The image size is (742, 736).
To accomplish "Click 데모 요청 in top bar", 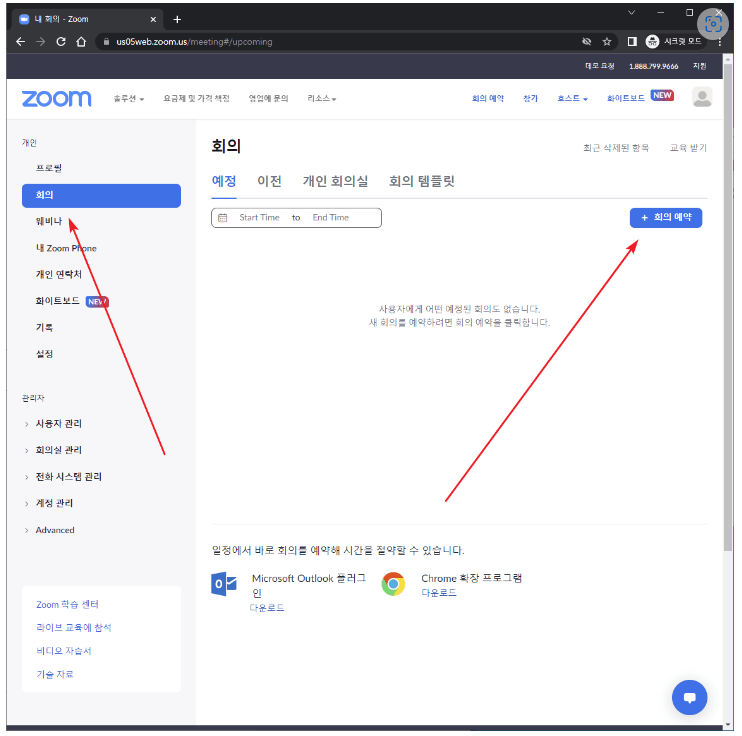I will [x=599, y=66].
